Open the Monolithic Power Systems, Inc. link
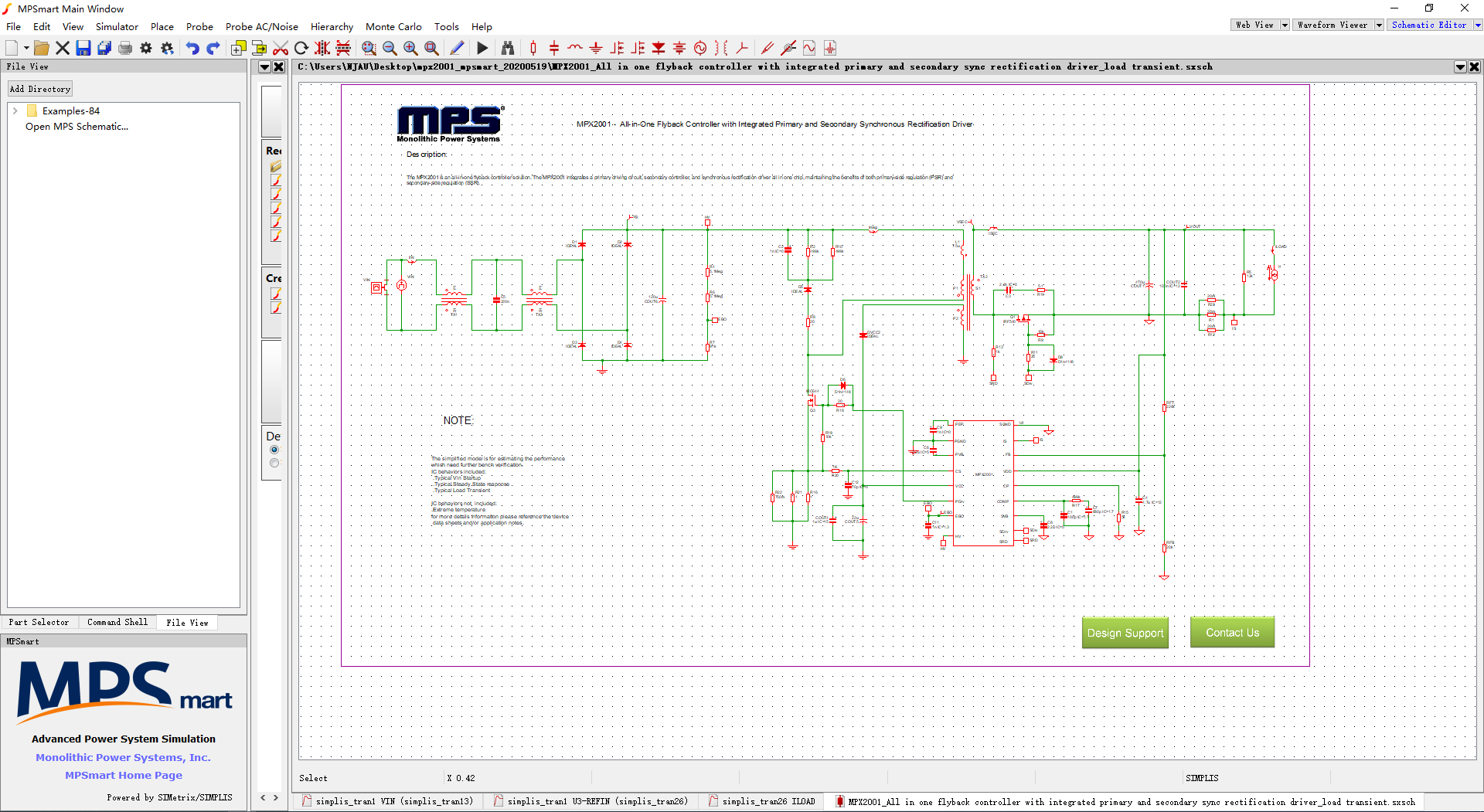1484x812 pixels. (x=123, y=758)
